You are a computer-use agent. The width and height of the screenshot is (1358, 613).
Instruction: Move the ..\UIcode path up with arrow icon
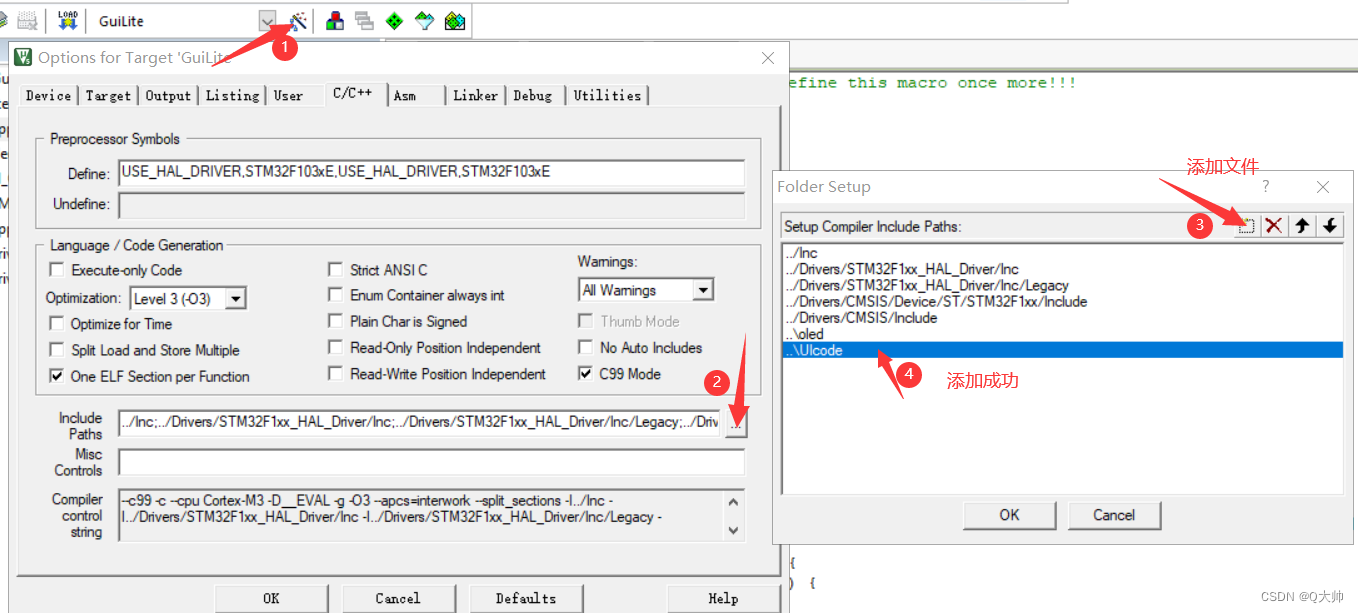(x=1303, y=226)
